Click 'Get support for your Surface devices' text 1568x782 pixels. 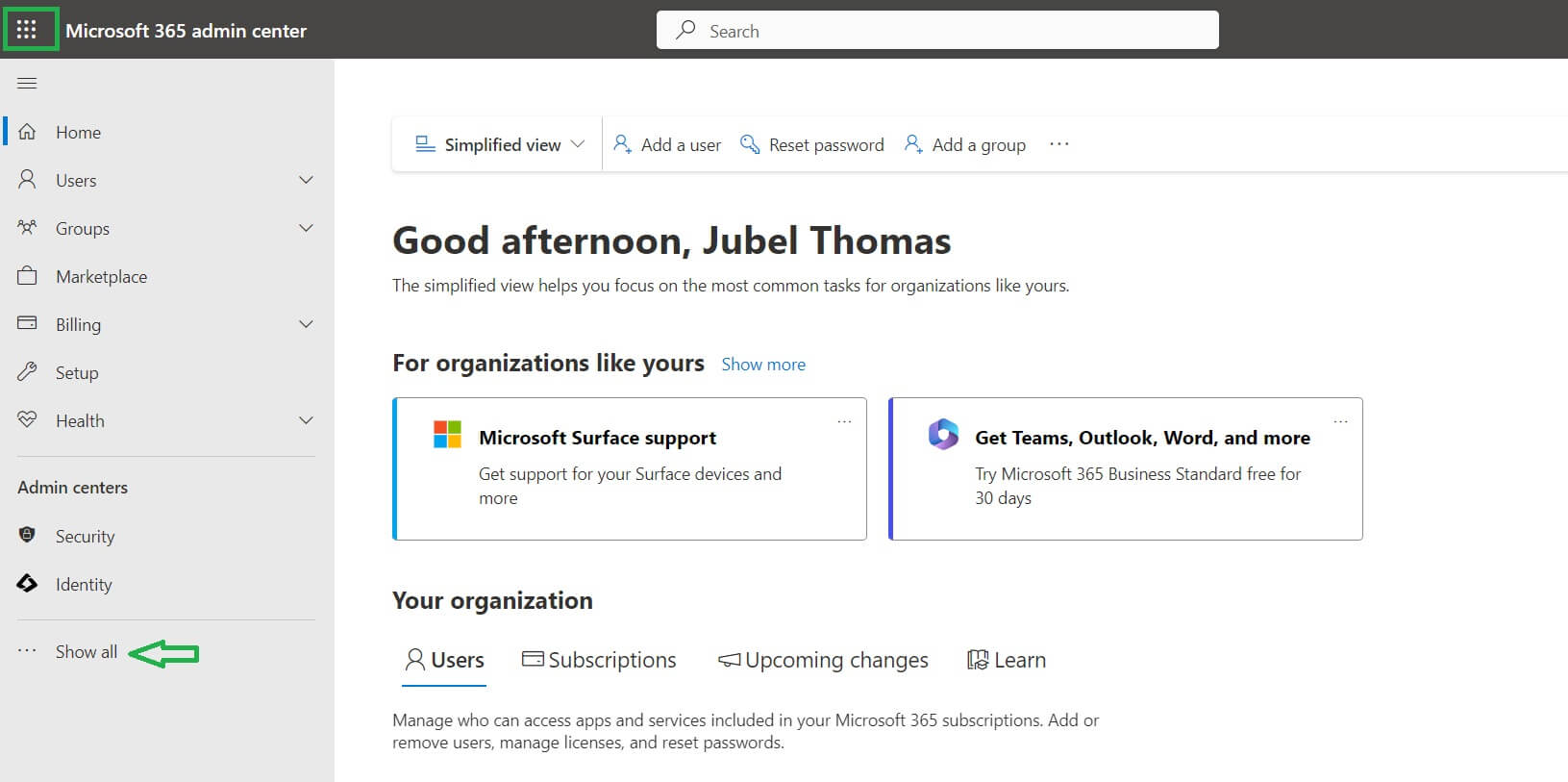(x=630, y=486)
